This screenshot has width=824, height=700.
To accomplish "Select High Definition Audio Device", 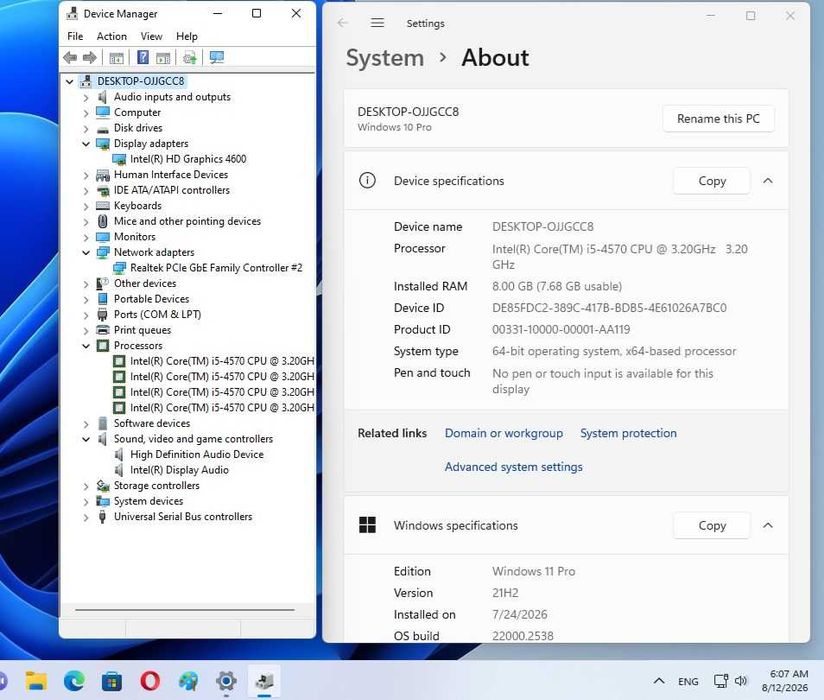I will pos(197,454).
